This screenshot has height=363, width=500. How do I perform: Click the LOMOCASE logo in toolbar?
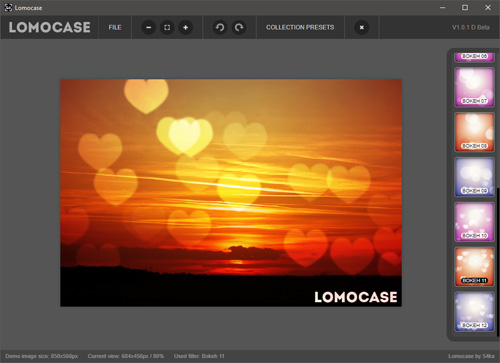(x=49, y=27)
